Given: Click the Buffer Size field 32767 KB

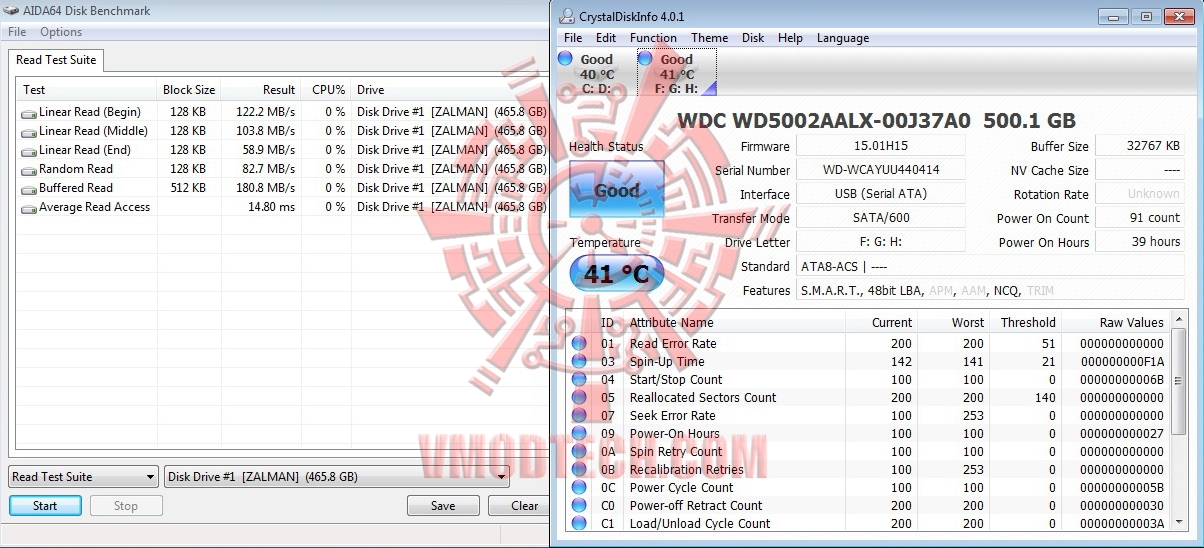Looking at the screenshot, I should tap(1140, 146).
